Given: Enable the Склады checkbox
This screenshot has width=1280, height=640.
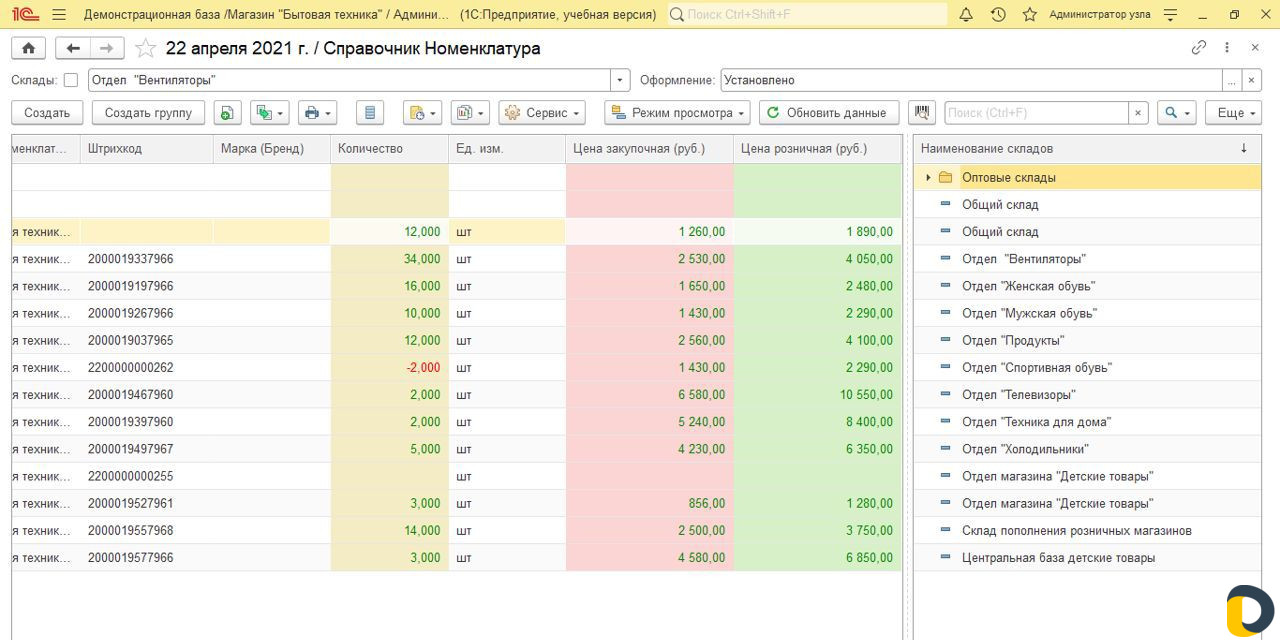Looking at the screenshot, I should click(x=68, y=79).
